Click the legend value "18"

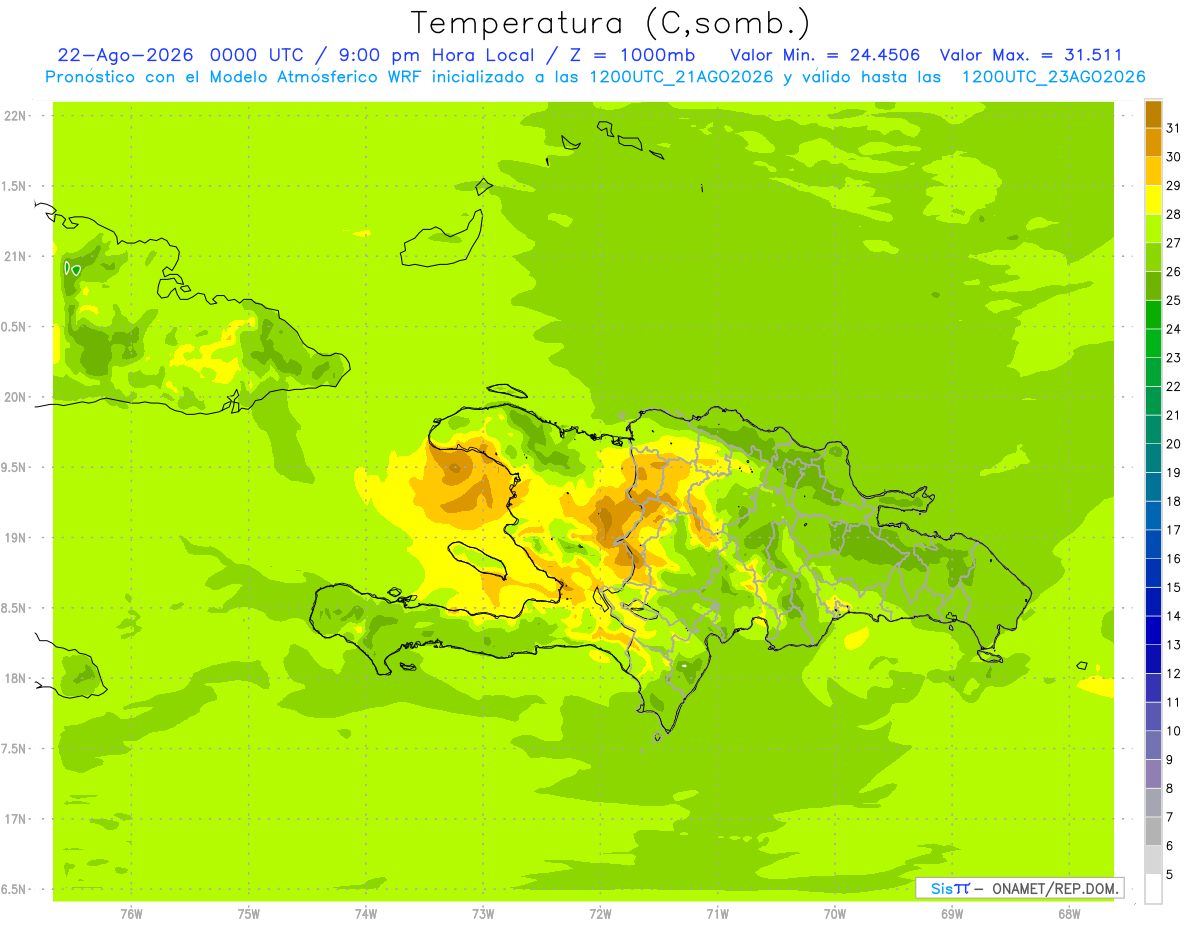pyautogui.click(x=1174, y=501)
